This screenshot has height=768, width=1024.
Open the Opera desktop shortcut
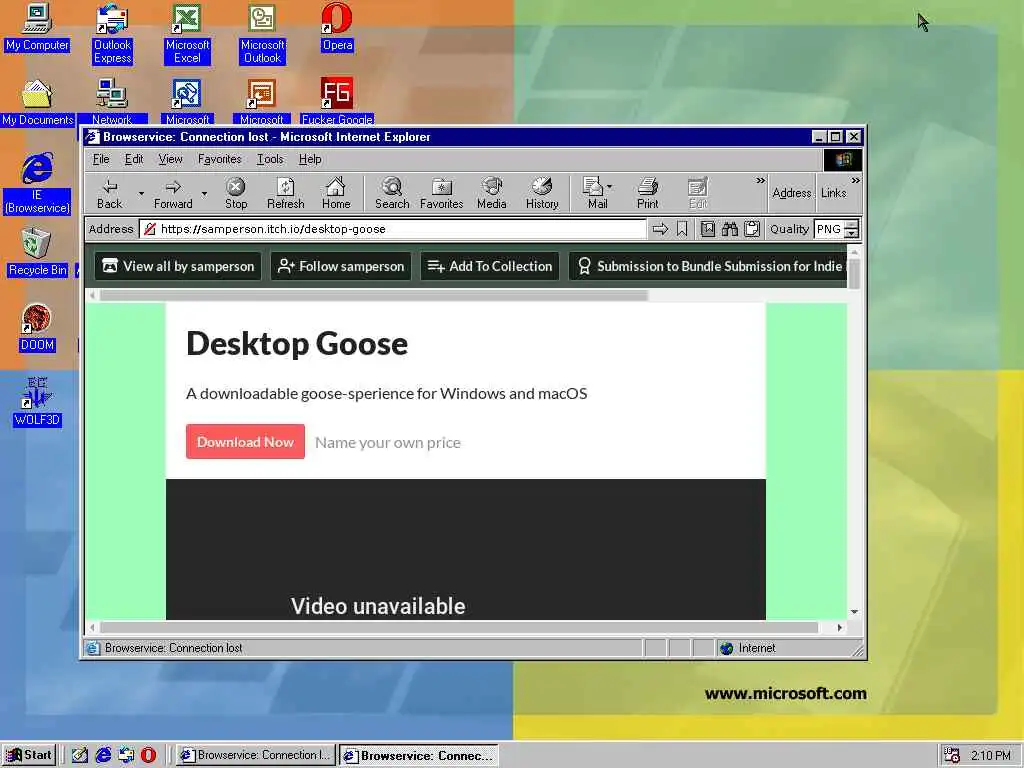click(x=337, y=27)
